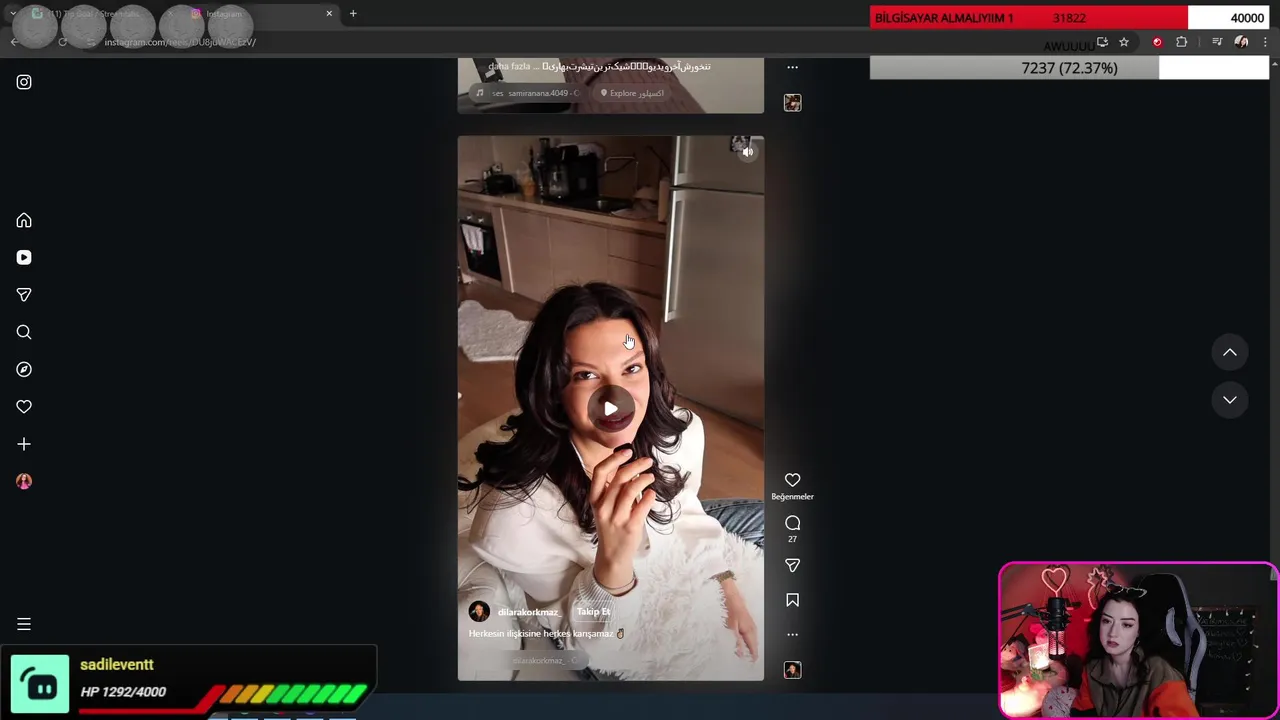Image resolution: width=1280 pixels, height=720 pixels.
Task: Click the BİLGİSAYAR ALMALIYIM goal bar
Action: click(x=1070, y=18)
